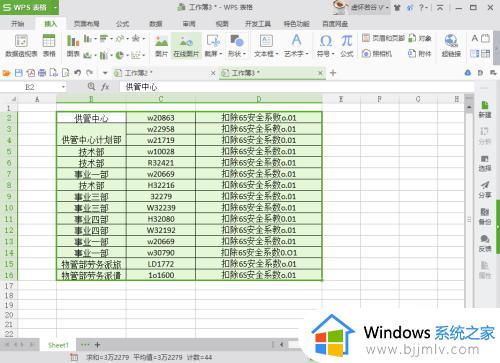
Task: Select column D header
Action: click(x=259, y=99)
